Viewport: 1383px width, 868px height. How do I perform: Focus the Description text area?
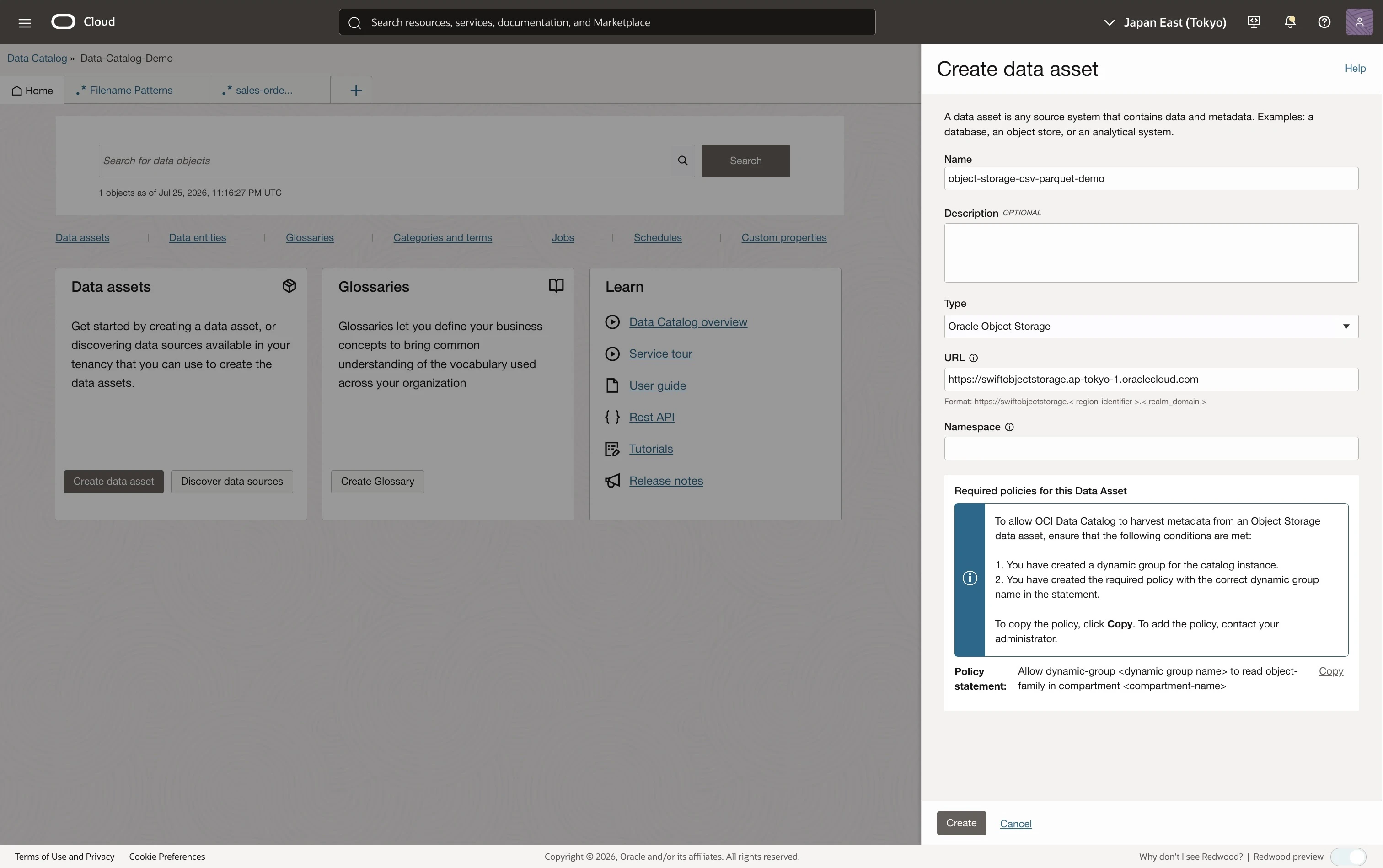1151,253
